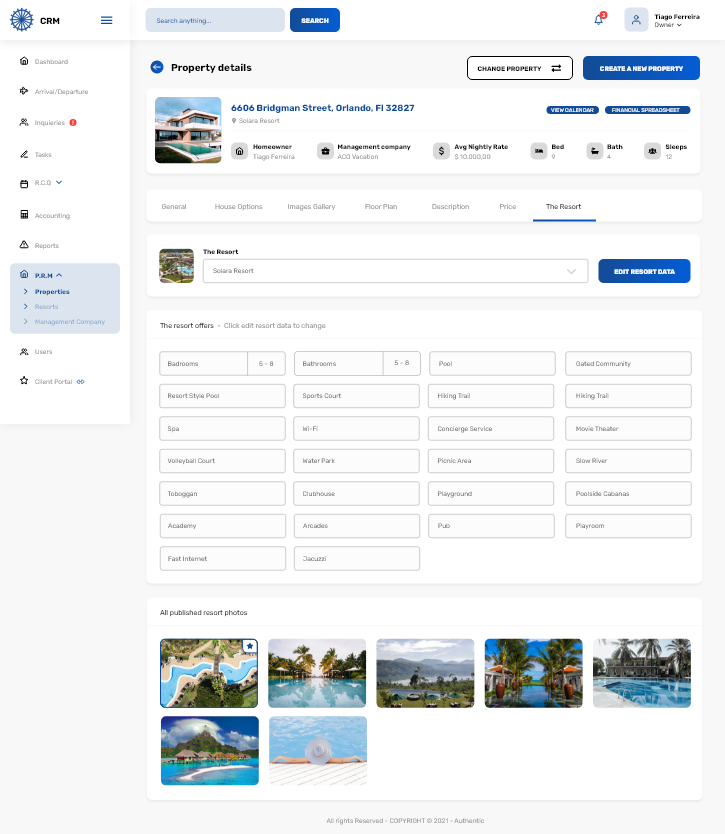Viewport: 725px width, 834px height.
Task: Toggle the hamburger menu icon
Action: 106,20
